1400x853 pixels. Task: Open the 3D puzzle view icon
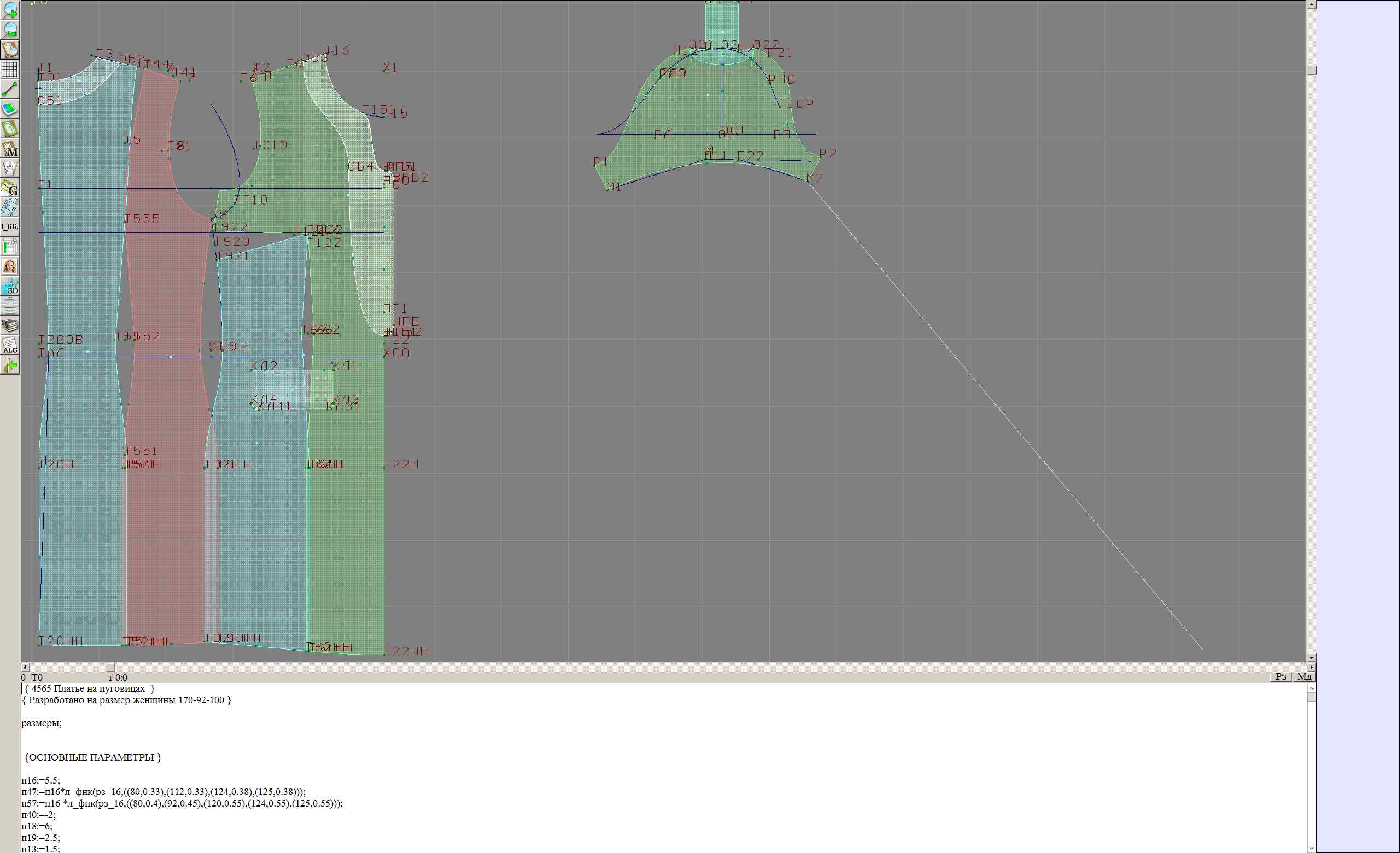click(10, 286)
